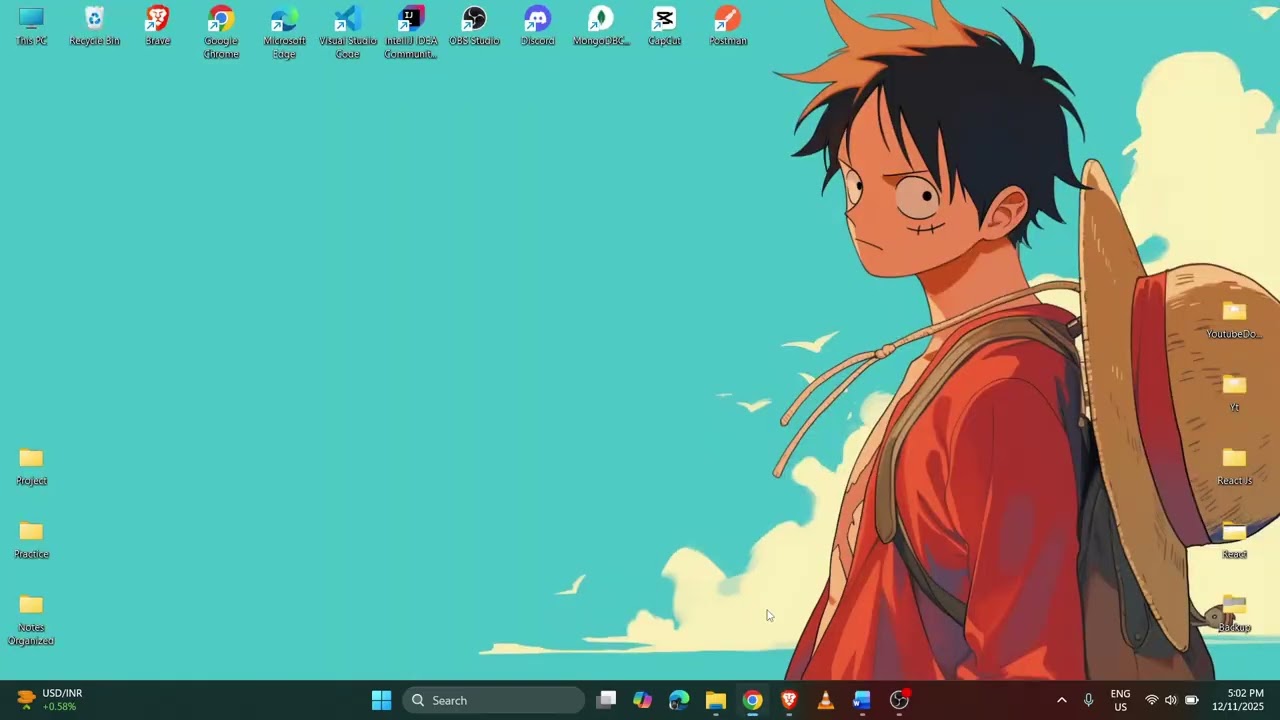Screen dimensions: 1280x720
Task: Select the folder labeled React
Action: coord(1234,540)
